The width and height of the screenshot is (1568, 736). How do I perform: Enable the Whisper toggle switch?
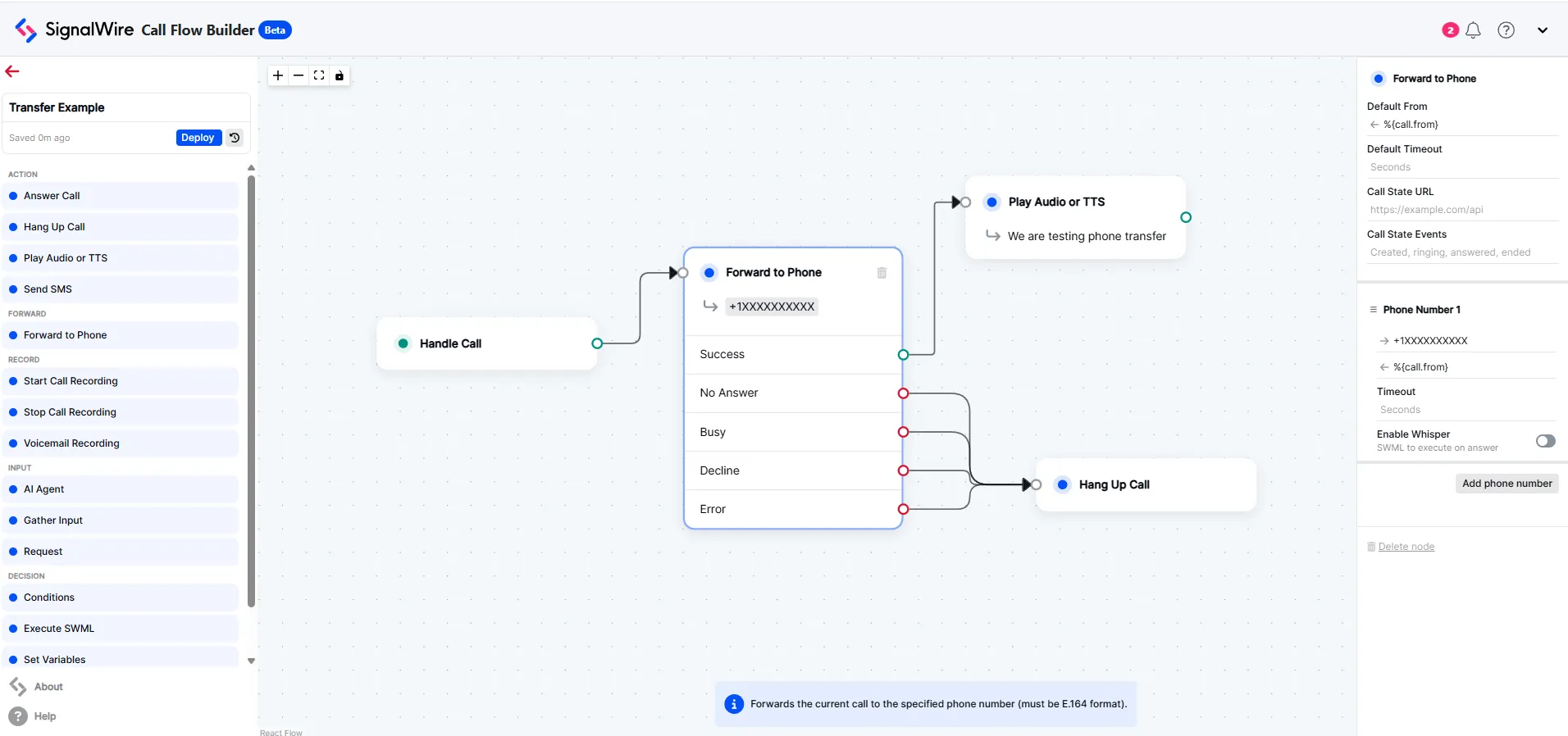pos(1545,441)
